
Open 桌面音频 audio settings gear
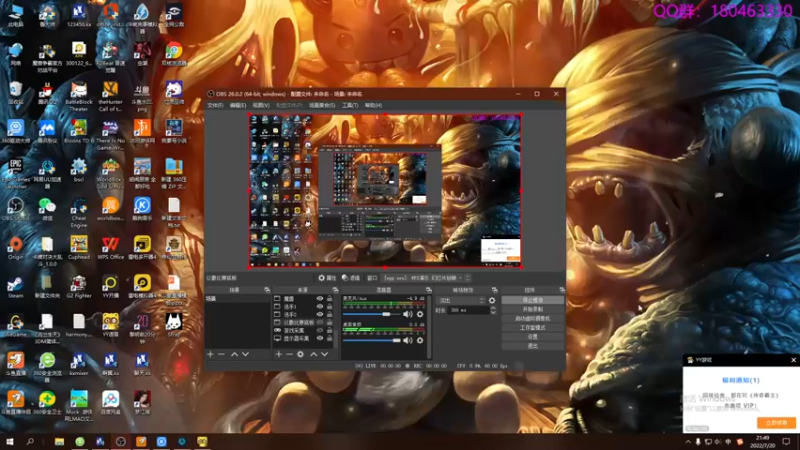click(x=420, y=340)
